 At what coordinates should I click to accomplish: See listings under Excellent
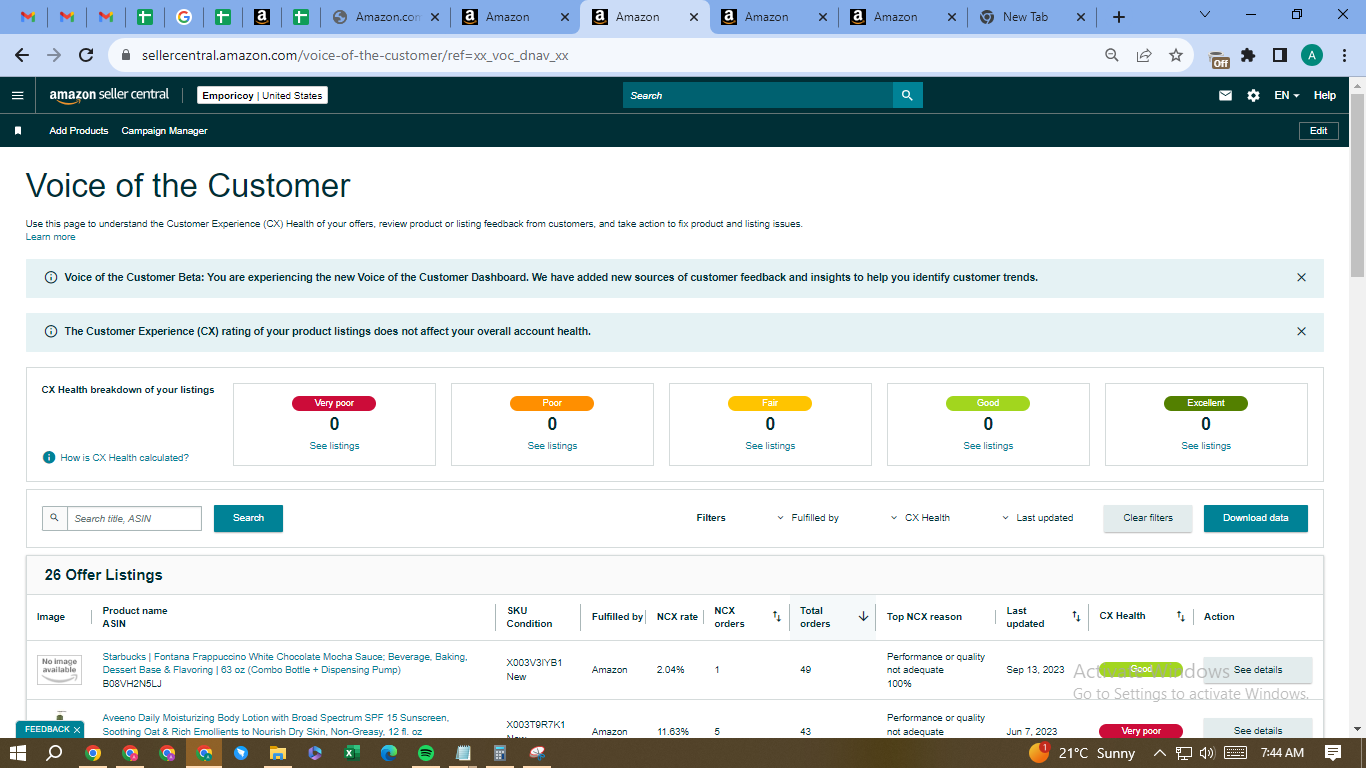click(x=1206, y=446)
